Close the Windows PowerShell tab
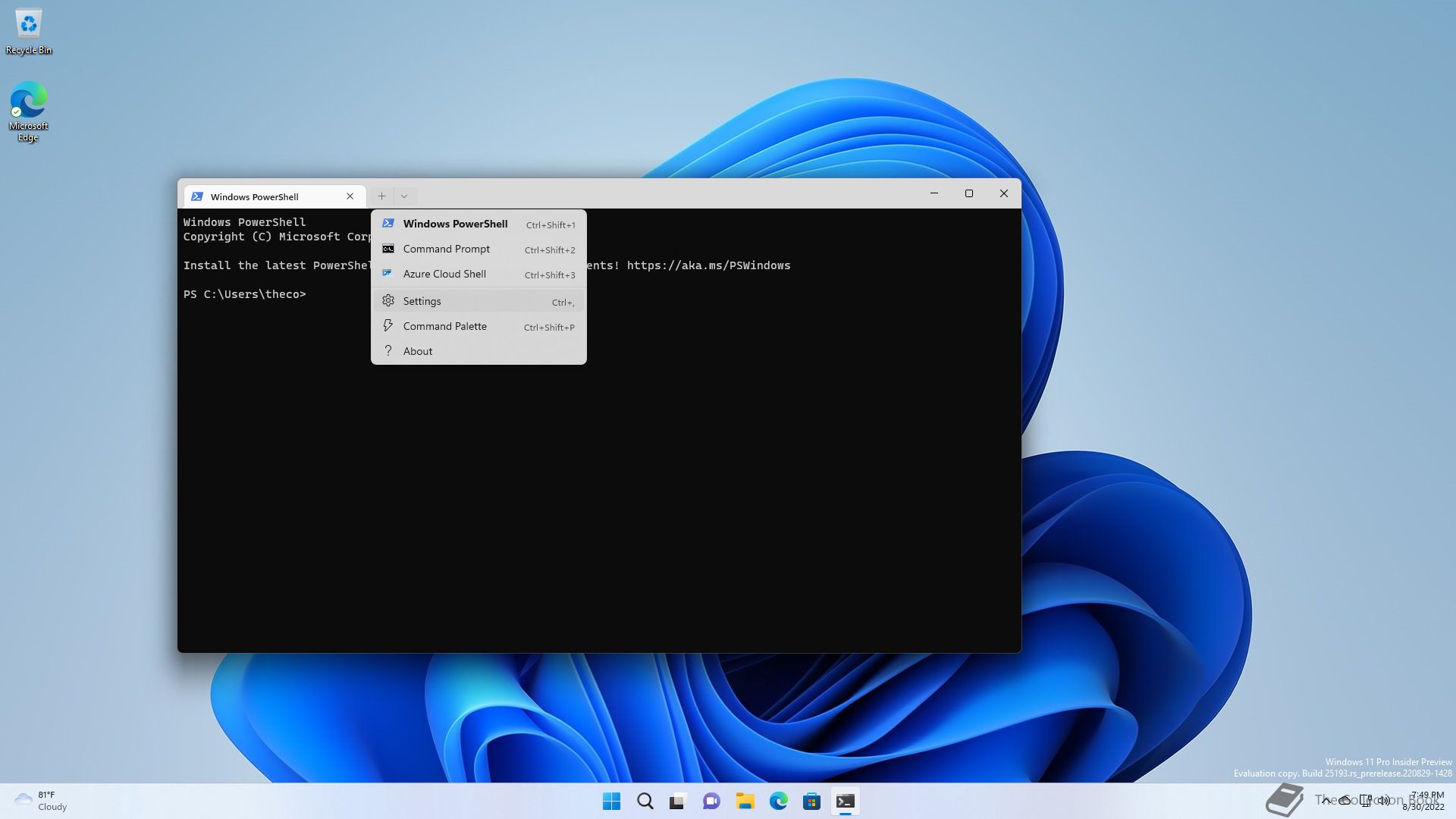Image resolution: width=1456 pixels, height=819 pixels. tap(350, 196)
